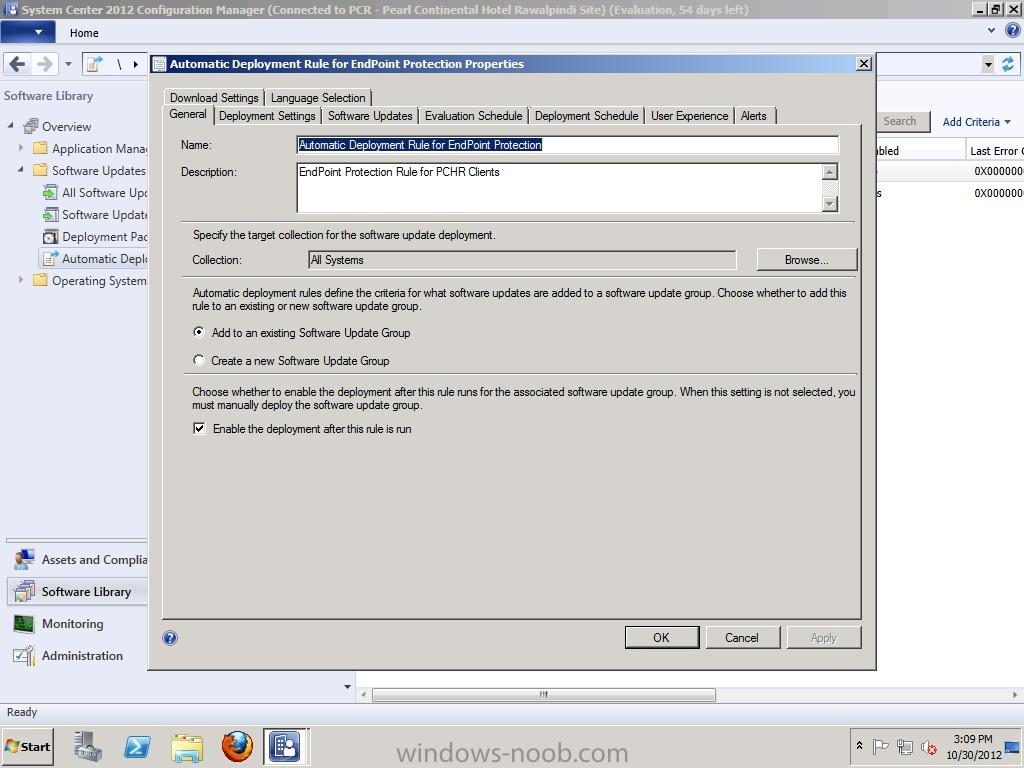The height and width of the screenshot is (768, 1024).
Task: Expand the Application Management folder
Action: [x=21, y=148]
